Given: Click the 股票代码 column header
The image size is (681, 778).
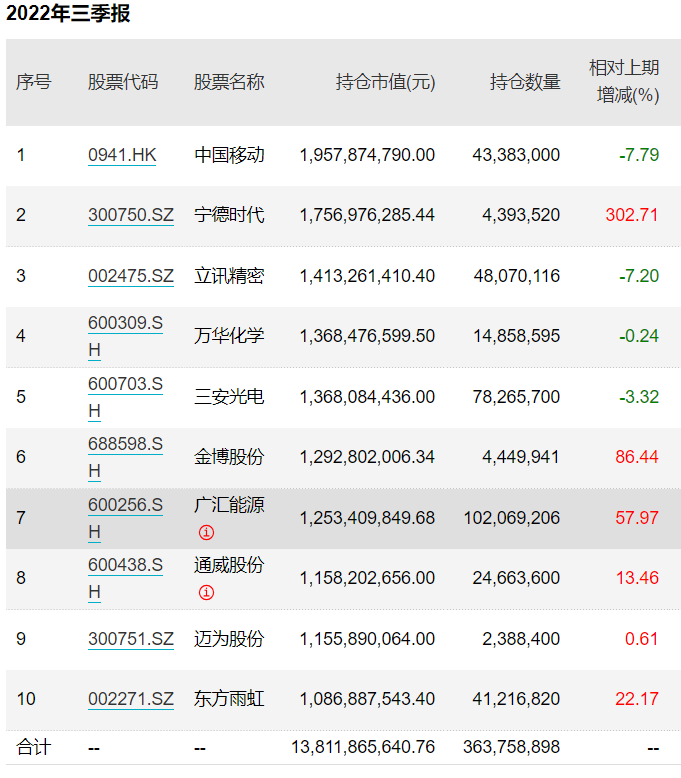Looking at the screenshot, I should (x=123, y=82).
